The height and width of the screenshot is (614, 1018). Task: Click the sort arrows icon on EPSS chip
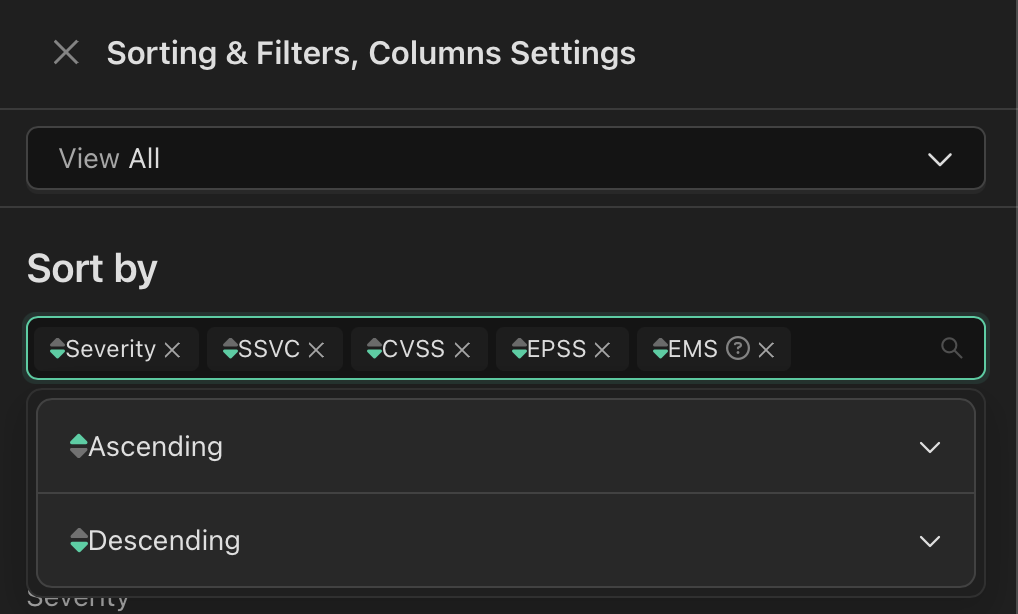click(x=519, y=349)
